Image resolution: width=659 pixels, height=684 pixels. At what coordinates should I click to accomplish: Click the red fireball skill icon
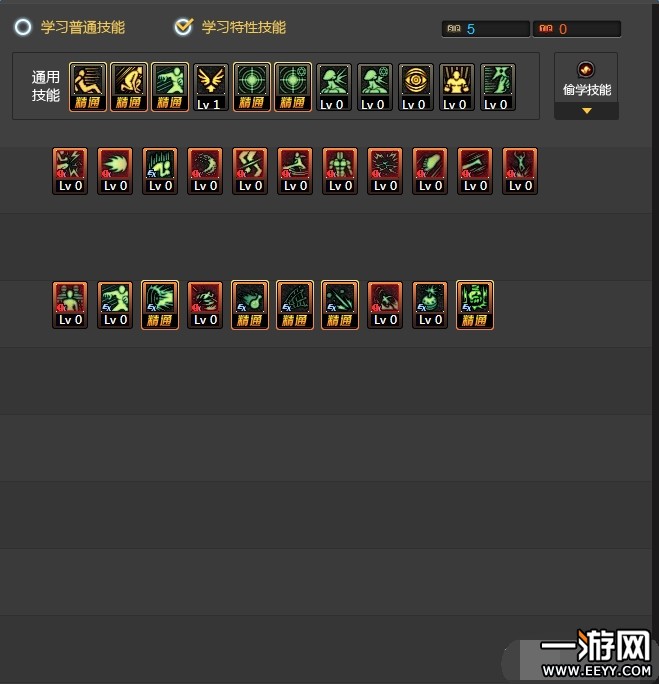(115, 171)
